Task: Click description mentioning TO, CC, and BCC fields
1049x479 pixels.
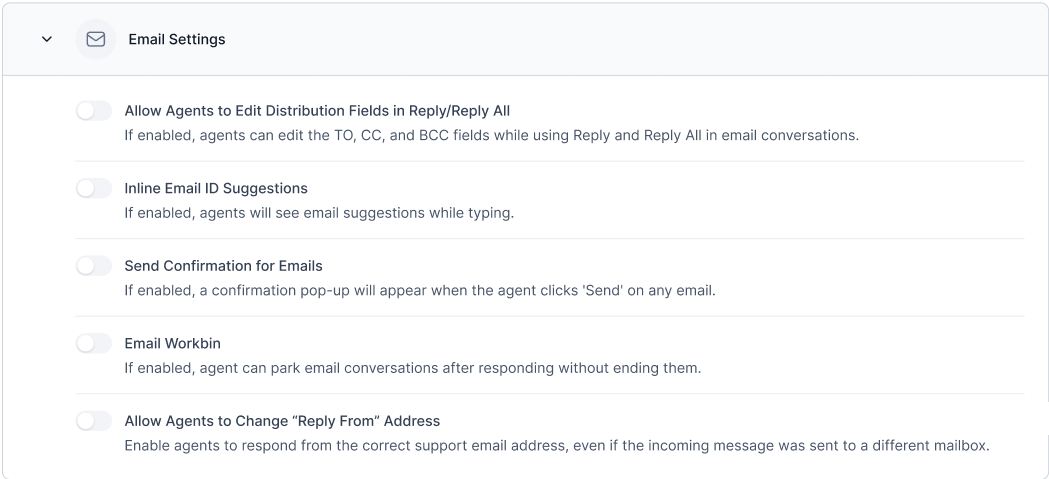Action: coord(491,136)
